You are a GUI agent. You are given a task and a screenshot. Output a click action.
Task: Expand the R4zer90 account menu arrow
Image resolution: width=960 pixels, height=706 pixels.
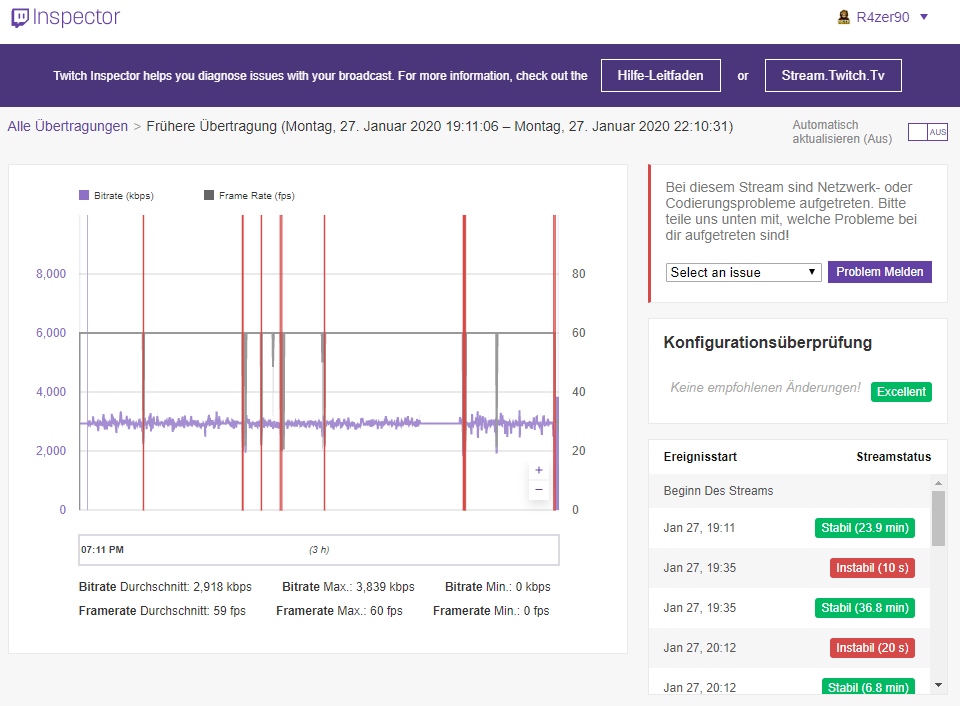point(924,17)
